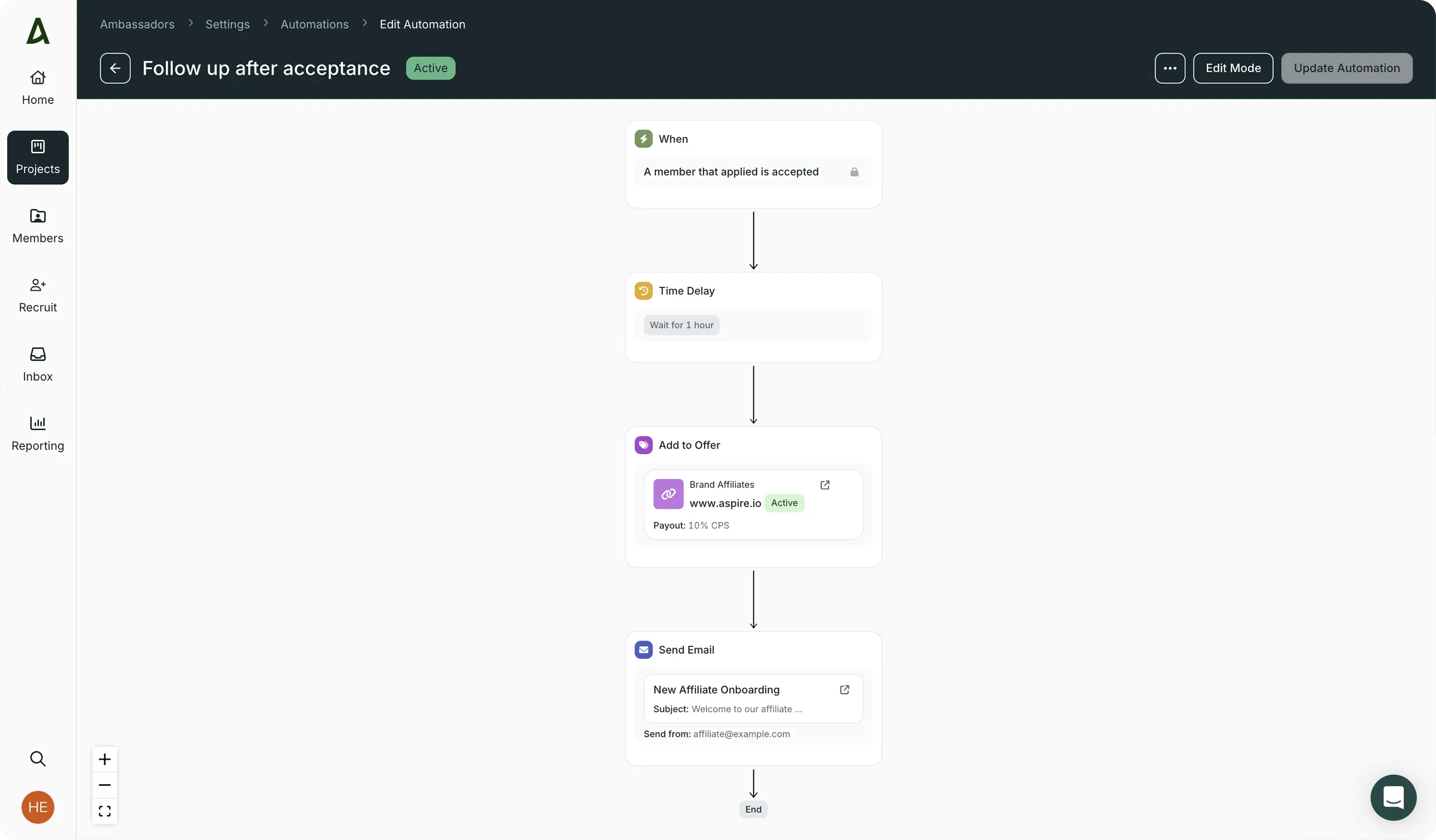
Task: Navigate to Settings breadcrumb
Action: click(x=227, y=24)
